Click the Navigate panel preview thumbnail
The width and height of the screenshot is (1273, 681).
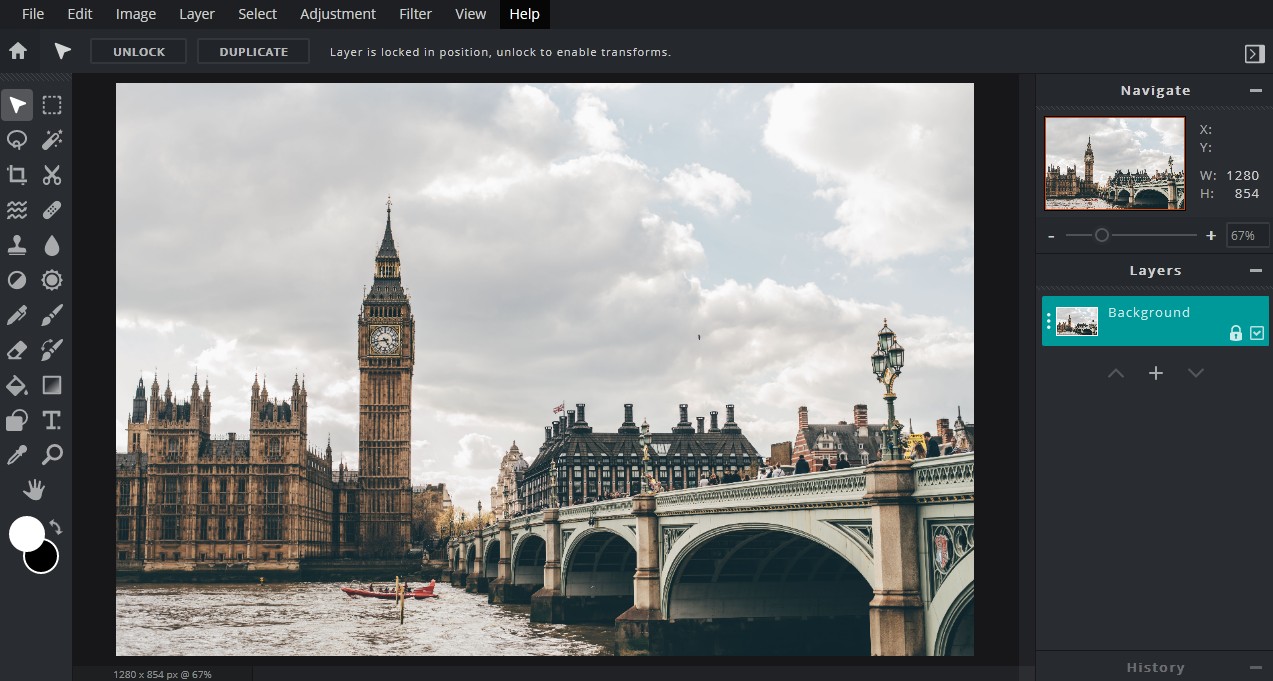(1115, 164)
